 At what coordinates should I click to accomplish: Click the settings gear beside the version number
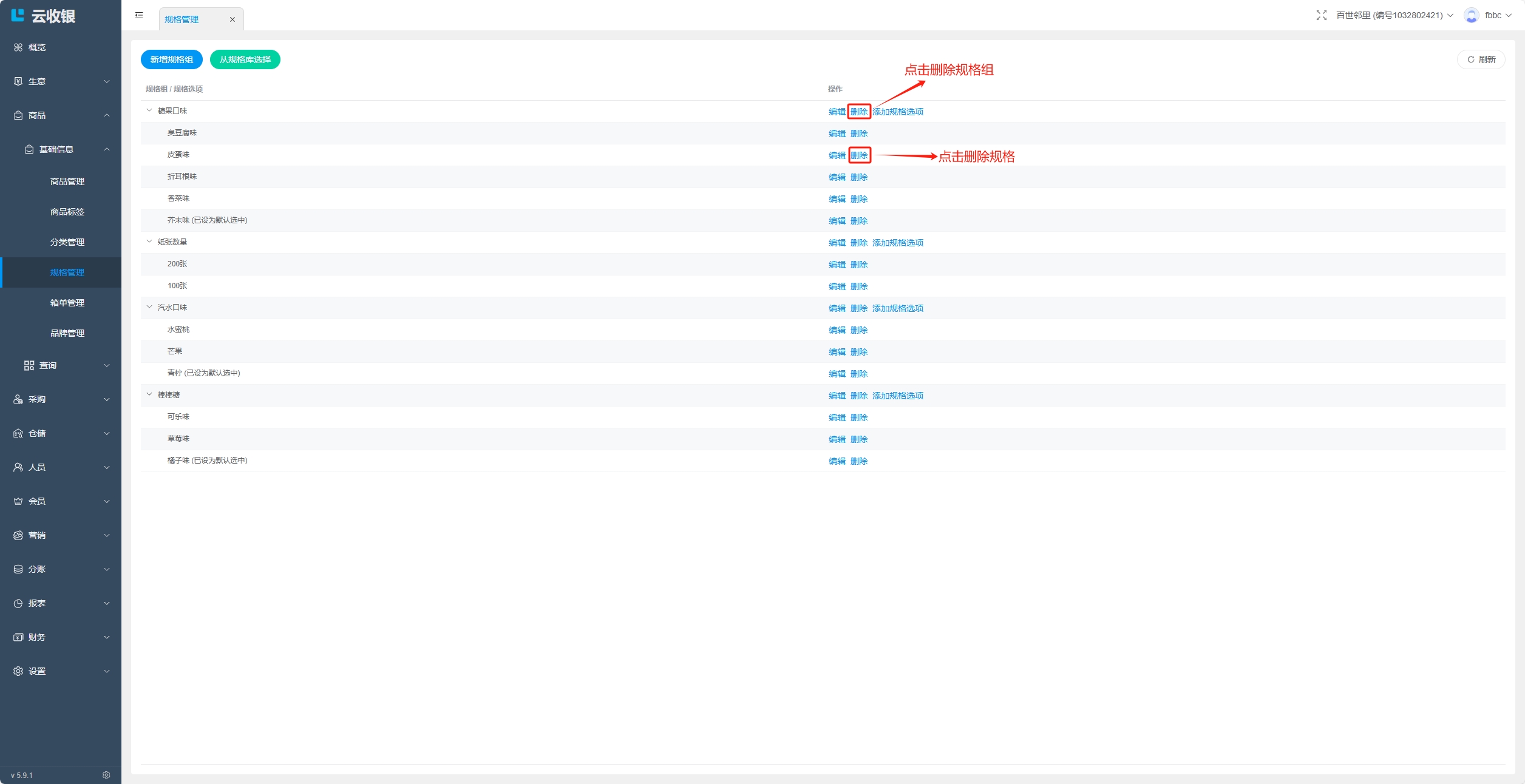(106, 775)
